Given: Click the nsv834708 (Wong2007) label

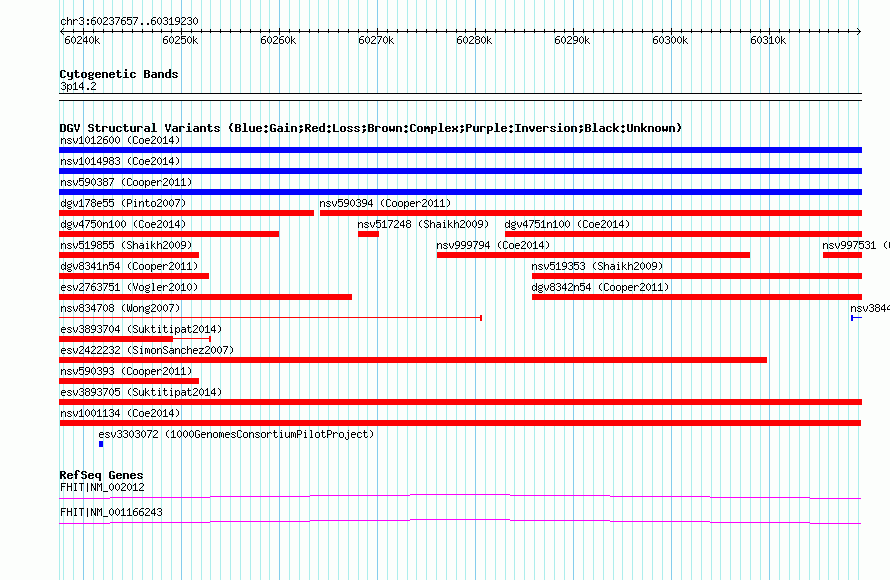Looking at the screenshot, I should [120, 308].
